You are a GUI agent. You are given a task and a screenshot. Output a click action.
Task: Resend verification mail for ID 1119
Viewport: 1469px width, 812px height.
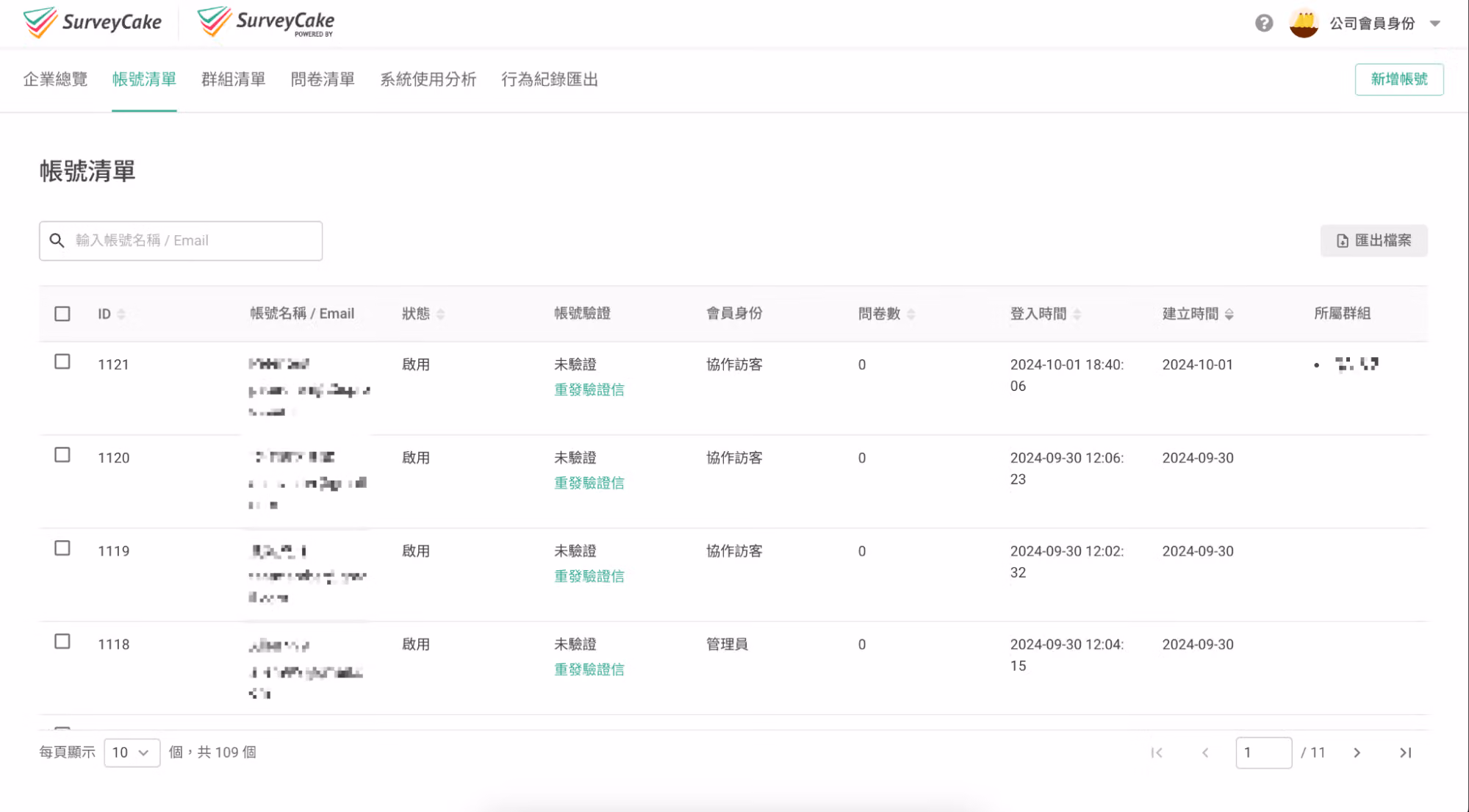pyautogui.click(x=589, y=577)
